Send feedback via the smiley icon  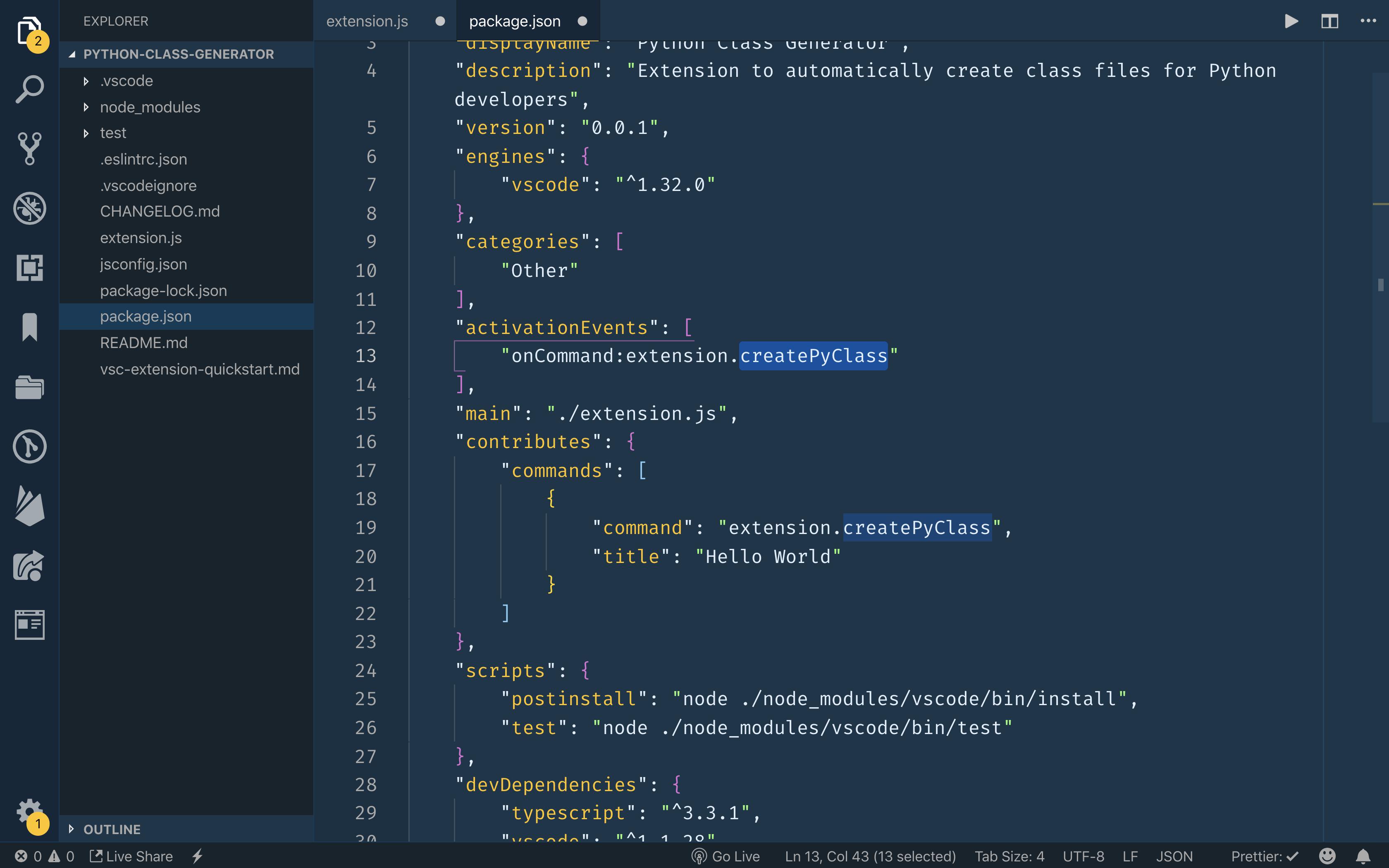click(x=1327, y=856)
